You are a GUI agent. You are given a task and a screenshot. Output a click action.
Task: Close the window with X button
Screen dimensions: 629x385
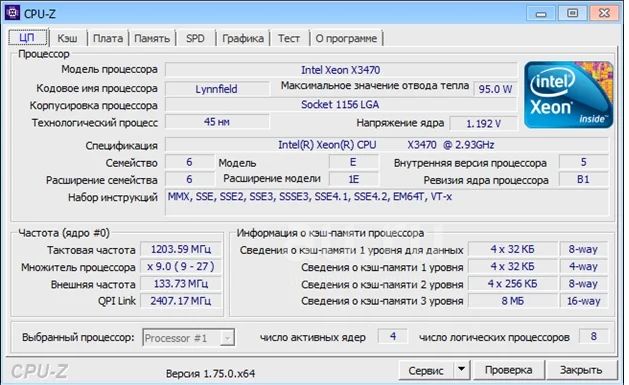[x=604, y=13]
